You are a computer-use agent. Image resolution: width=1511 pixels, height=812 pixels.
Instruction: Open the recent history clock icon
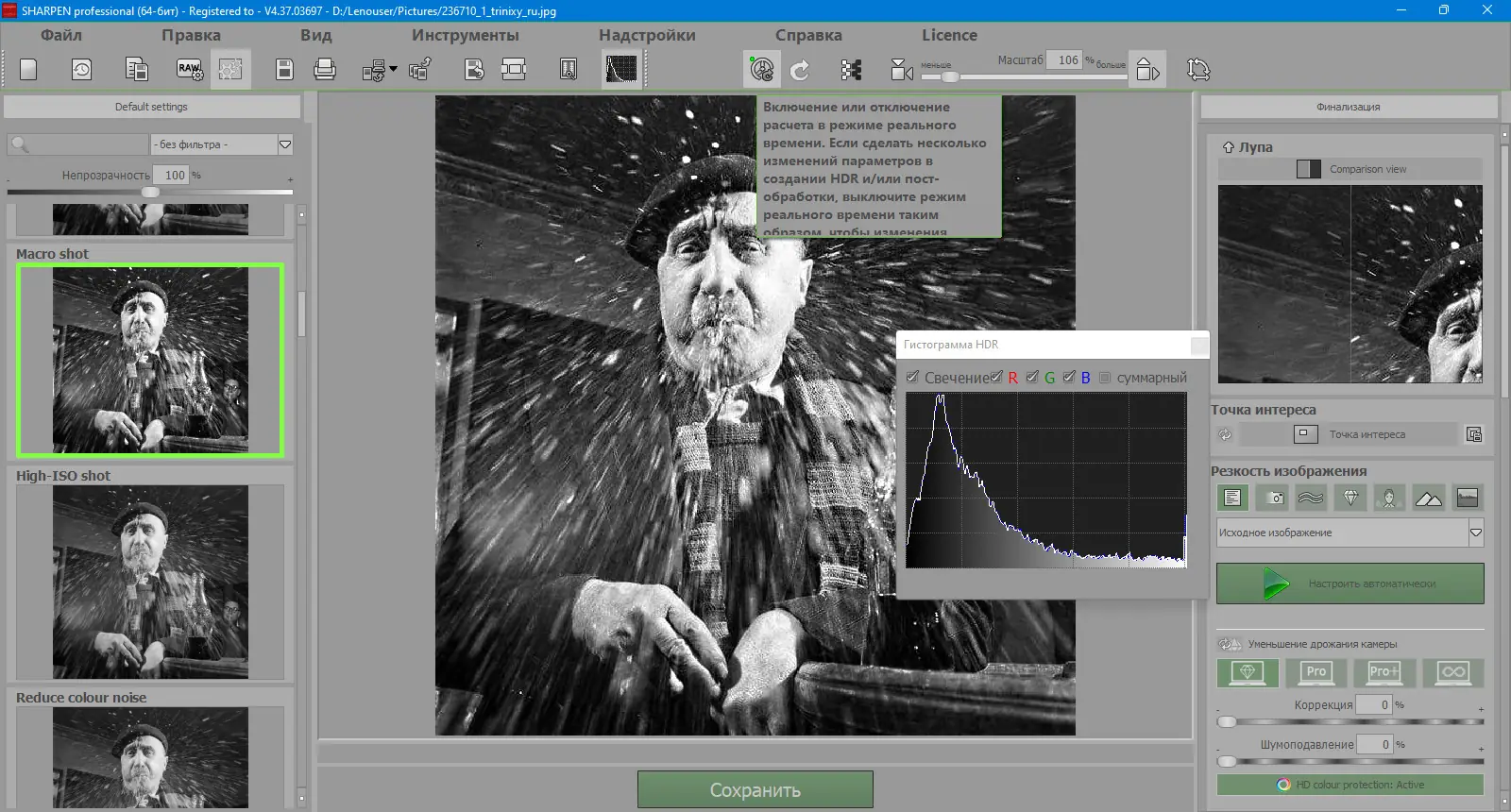click(82, 69)
